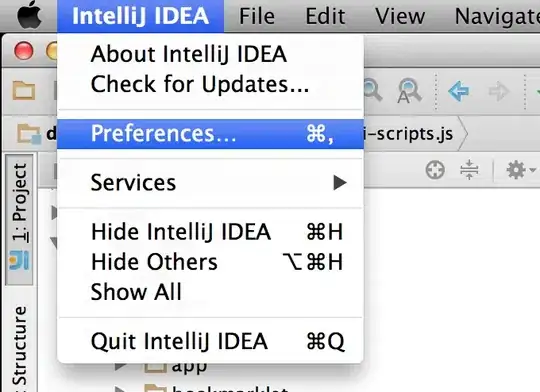The height and width of the screenshot is (392, 540).
Task: Click the Collapse All icon in Project panel
Action: tap(469, 170)
